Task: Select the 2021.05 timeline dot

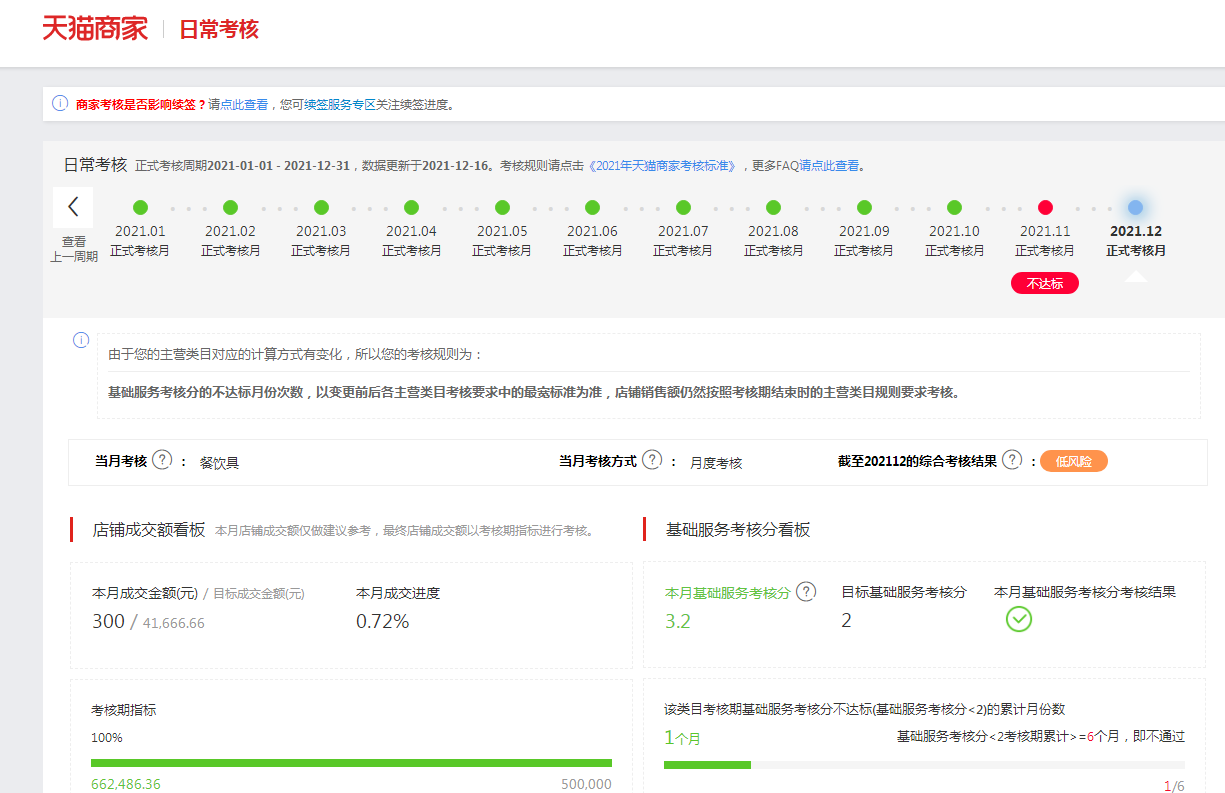Action: click(x=502, y=207)
